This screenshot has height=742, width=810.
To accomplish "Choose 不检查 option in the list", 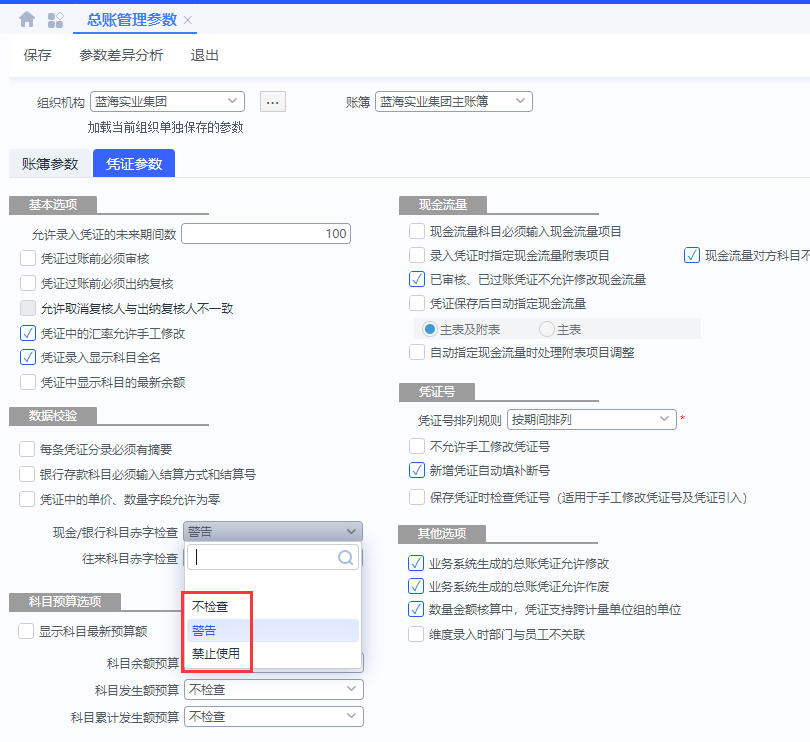I will pos(210,606).
